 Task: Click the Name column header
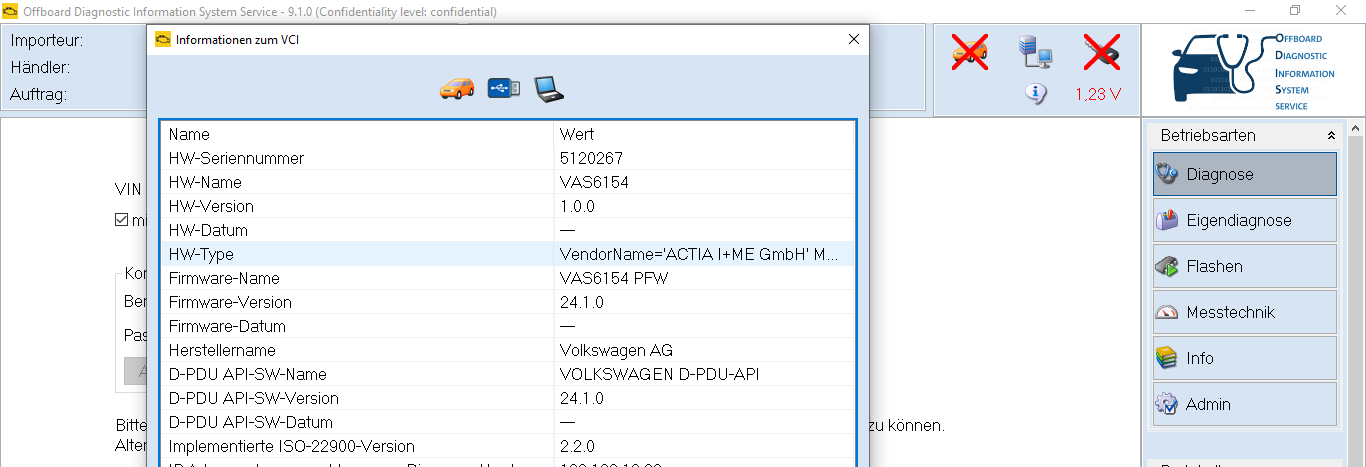[x=358, y=134]
